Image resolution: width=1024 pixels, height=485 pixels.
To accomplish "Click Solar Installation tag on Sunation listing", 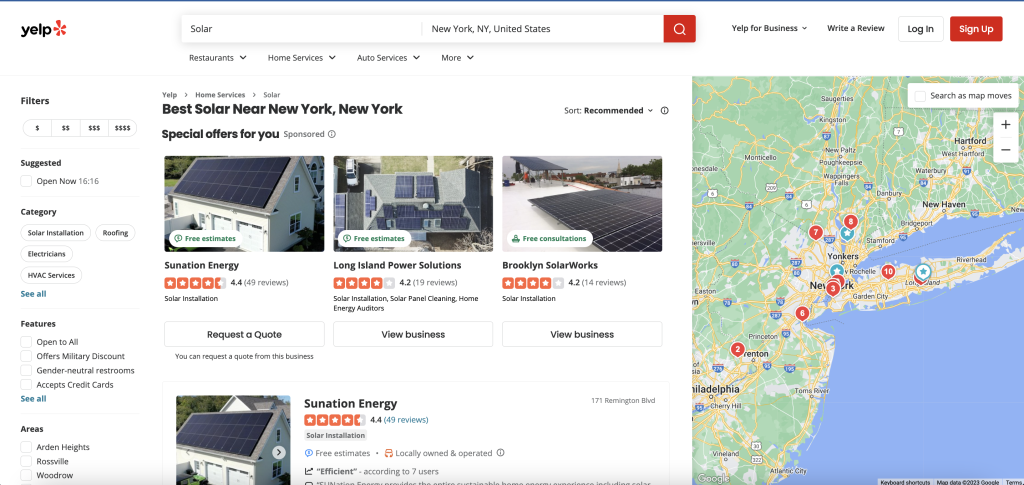I will (x=336, y=435).
